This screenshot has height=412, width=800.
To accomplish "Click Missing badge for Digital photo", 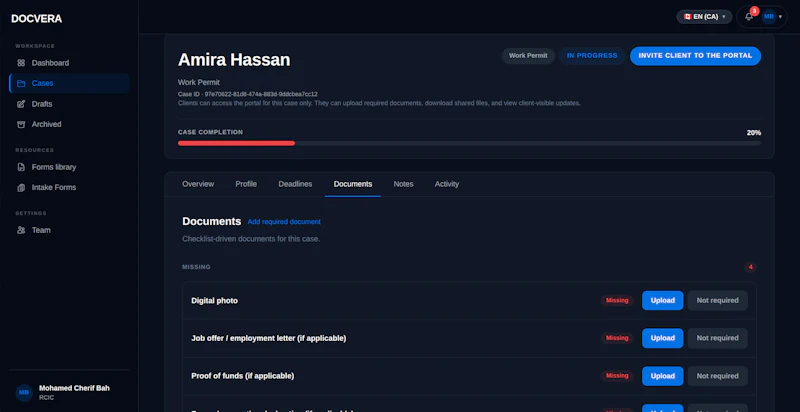I will [x=617, y=300].
